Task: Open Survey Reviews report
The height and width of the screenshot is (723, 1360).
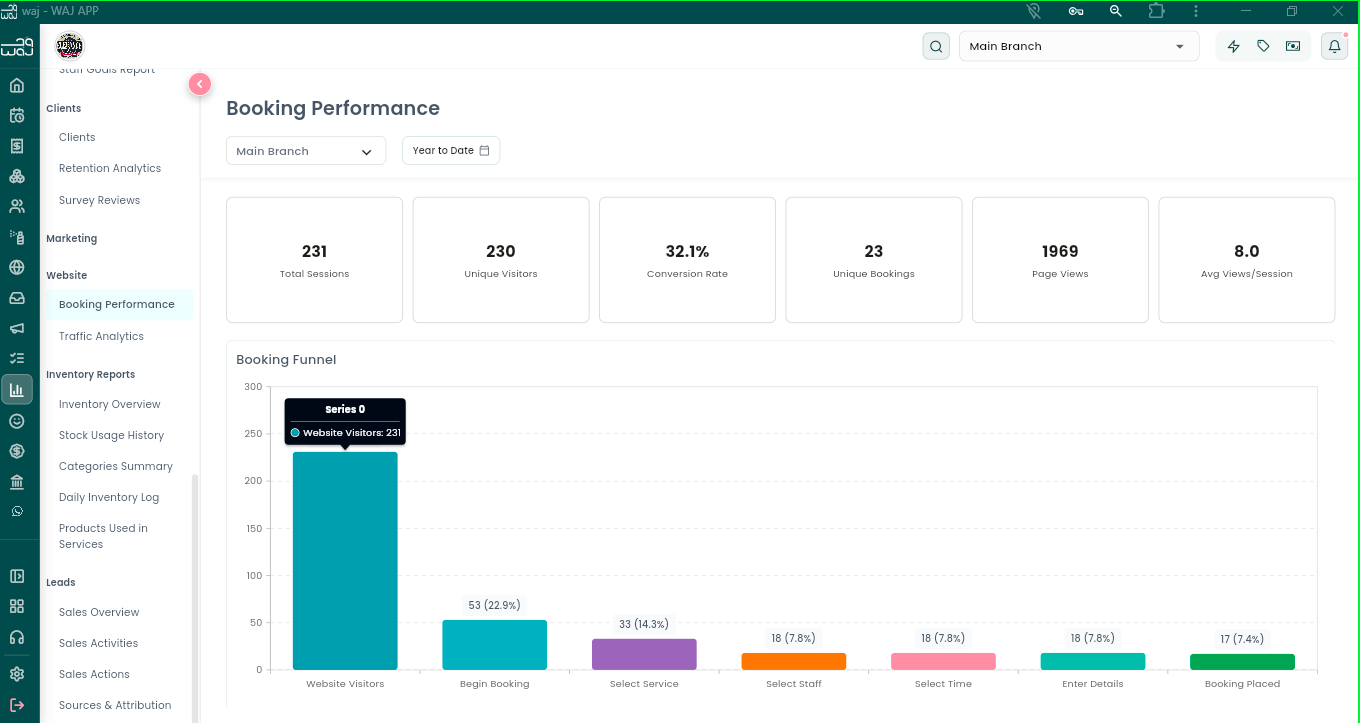Action: 100,200
